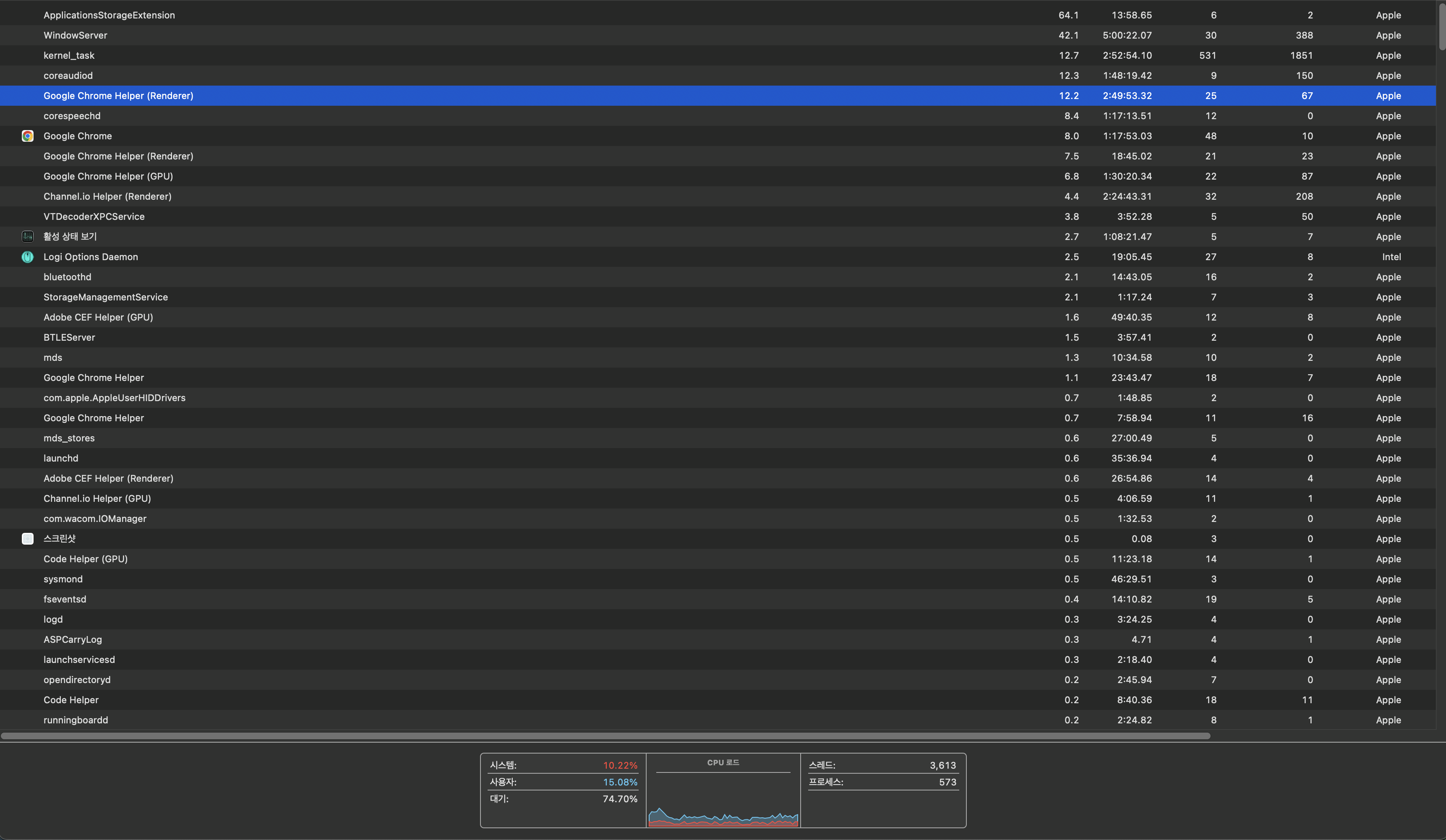
Task: Select the fseventsd process
Action: click(718, 599)
